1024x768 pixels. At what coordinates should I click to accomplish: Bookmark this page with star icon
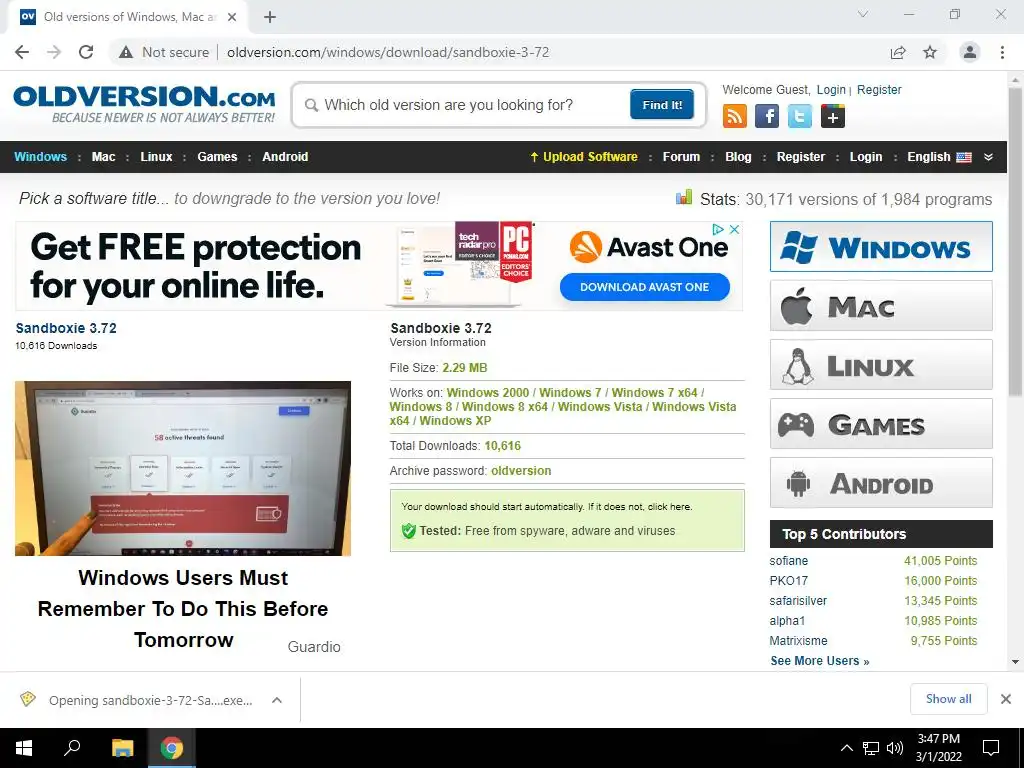tap(930, 52)
